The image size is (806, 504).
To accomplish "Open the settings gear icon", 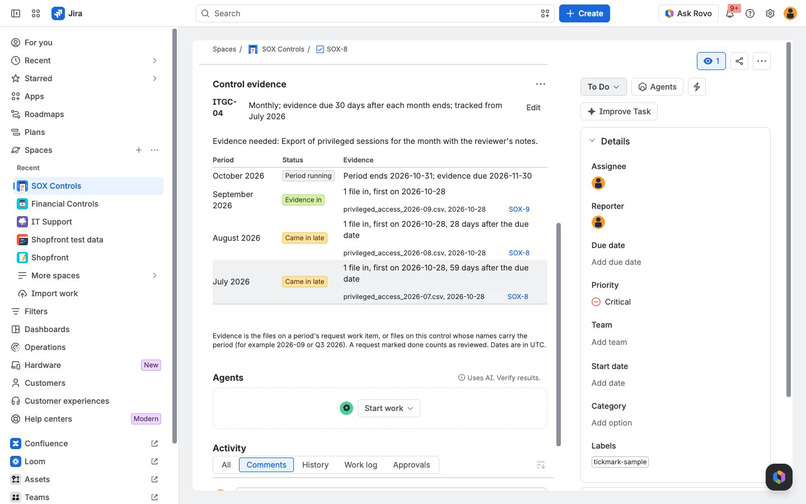I will pos(770,13).
